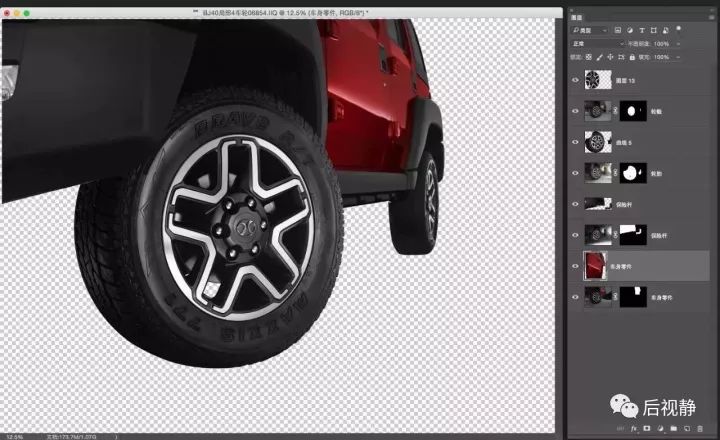
Task: Toggle visibility of 曲线 5 layer
Action: coord(575,142)
